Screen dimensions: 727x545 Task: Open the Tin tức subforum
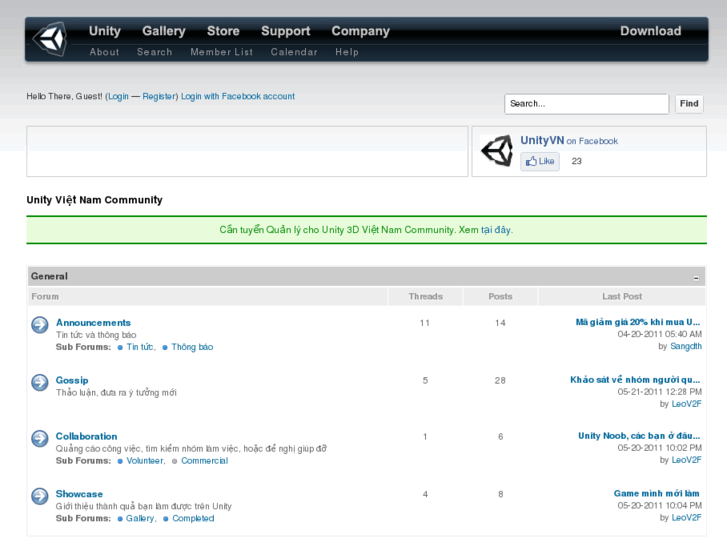(x=140, y=347)
